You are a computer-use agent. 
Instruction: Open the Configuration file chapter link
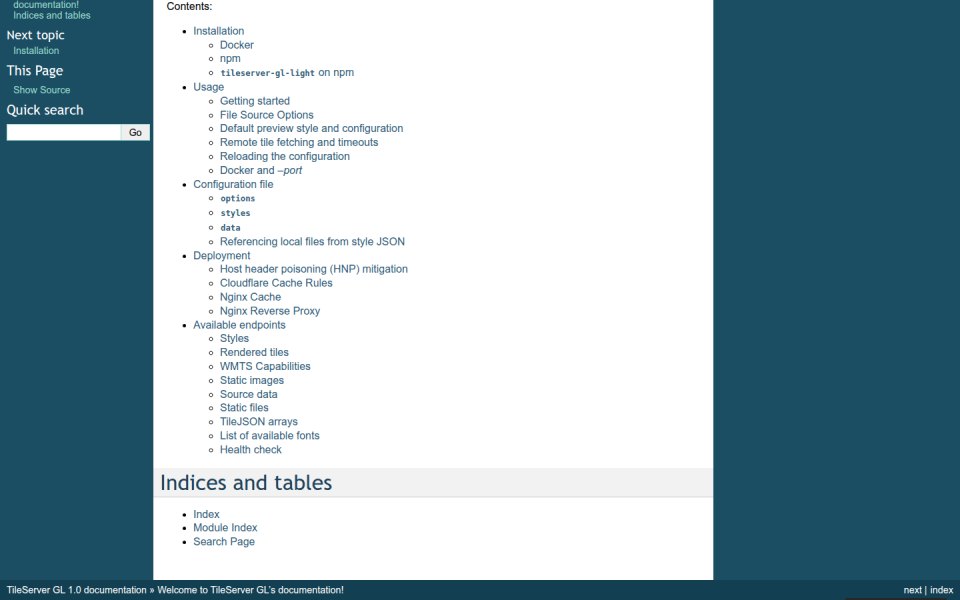[233, 184]
